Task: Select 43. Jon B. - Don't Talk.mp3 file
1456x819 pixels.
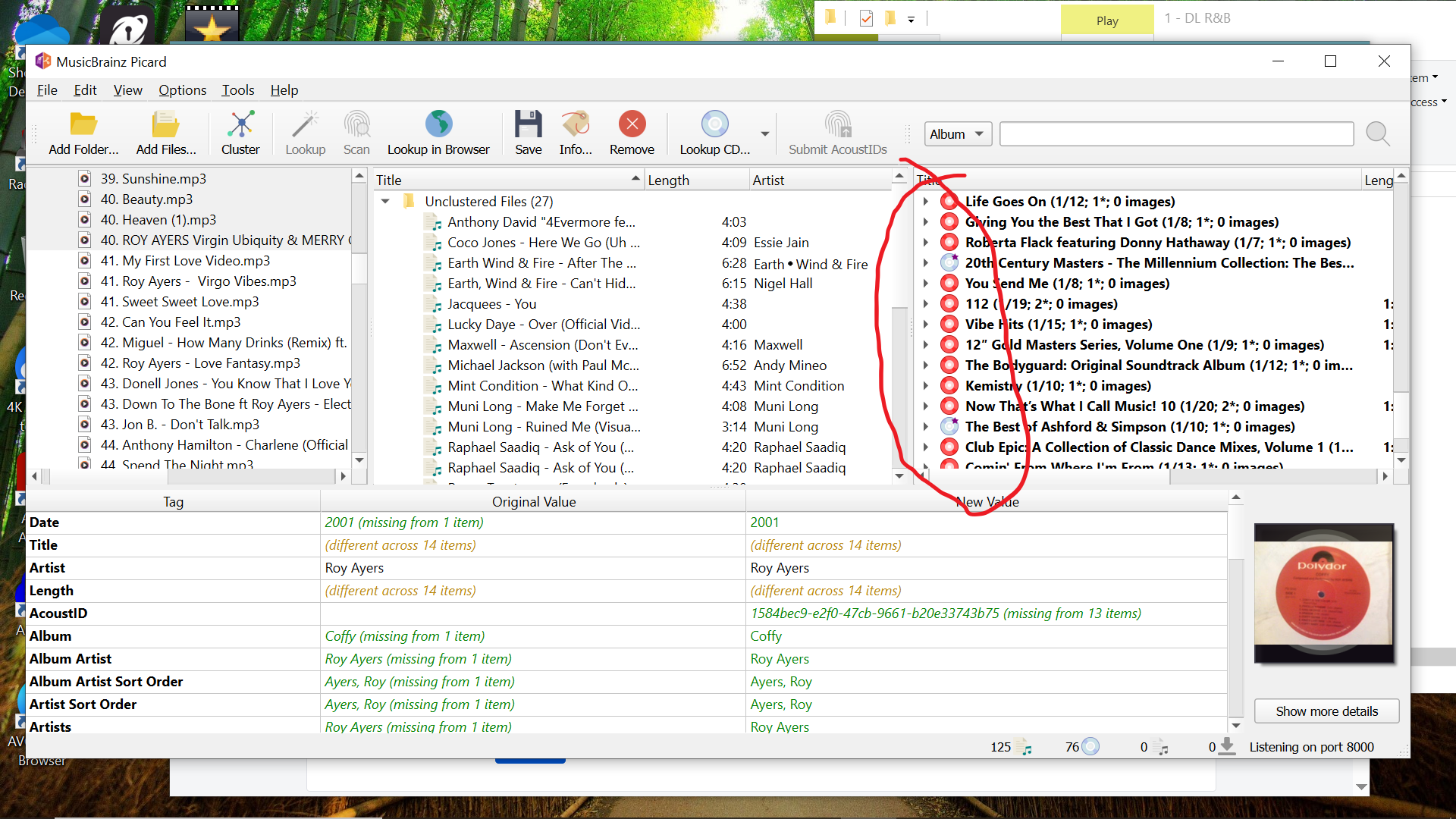Action: [180, 425]
